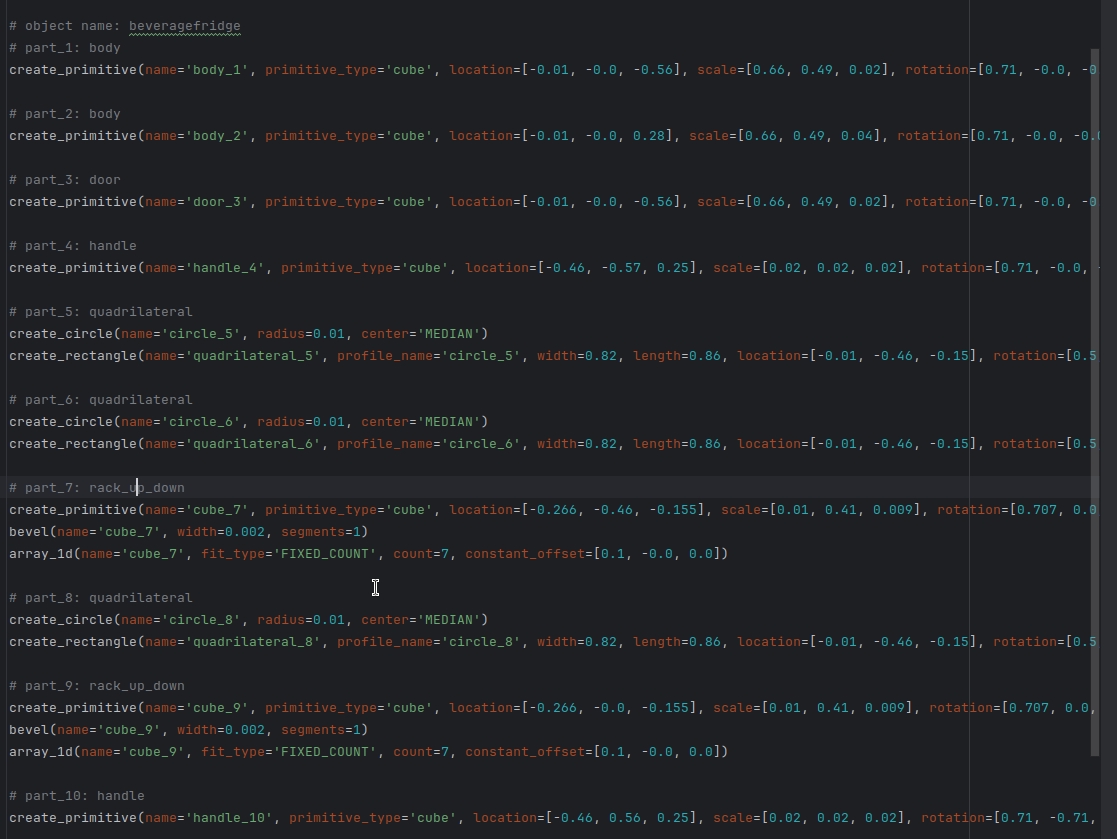This screenshot has width=1117, height=839.
Task: Click the word beveragefridge in the first comment
Action: [184, 26]
